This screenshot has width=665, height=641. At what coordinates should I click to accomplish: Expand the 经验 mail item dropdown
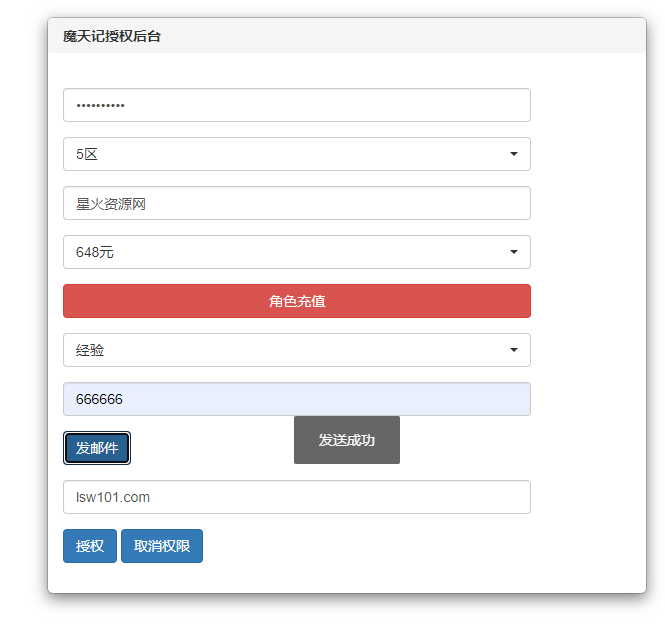(296, 350)
